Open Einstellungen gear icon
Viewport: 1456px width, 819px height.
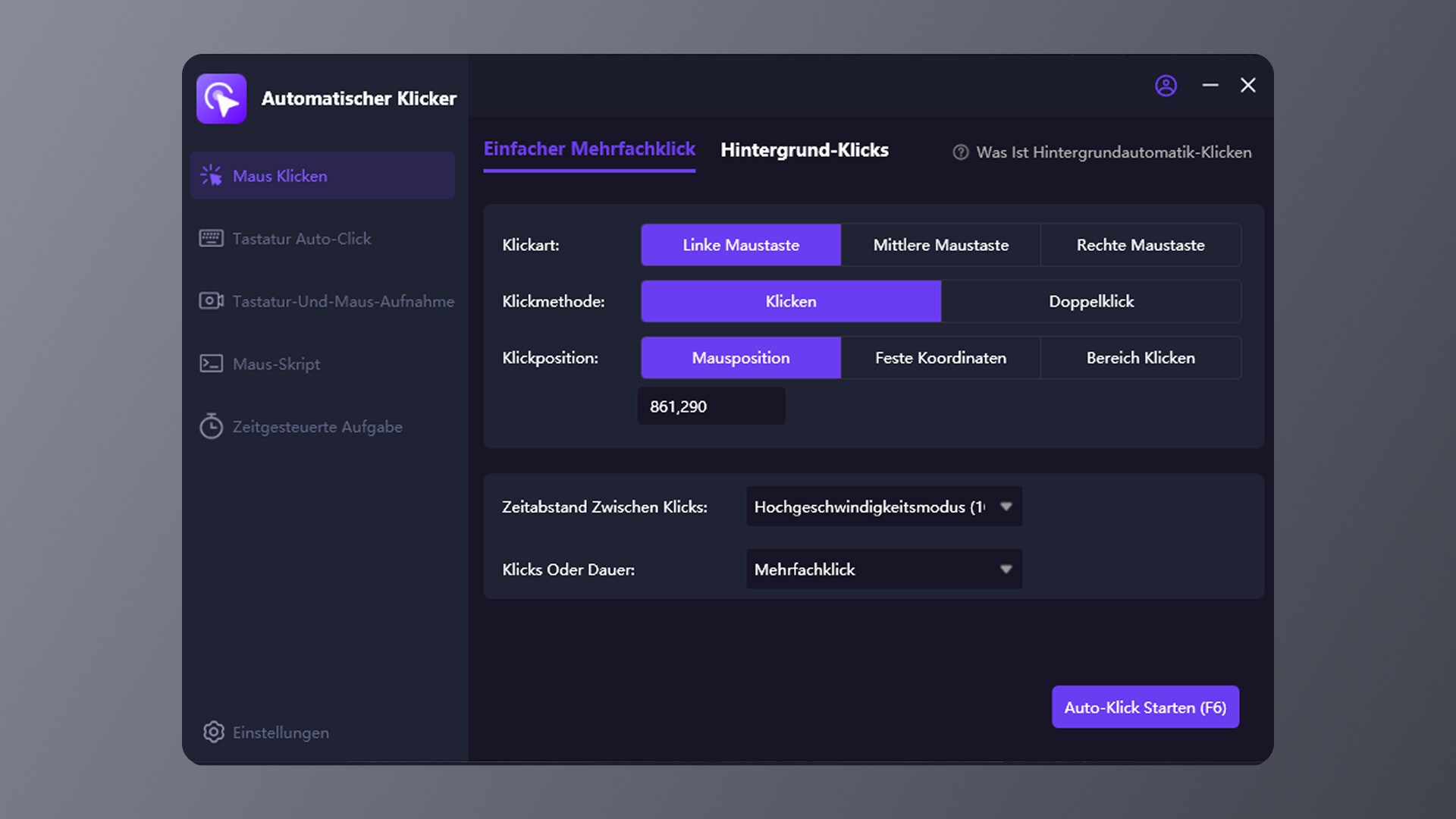(214, 732)
